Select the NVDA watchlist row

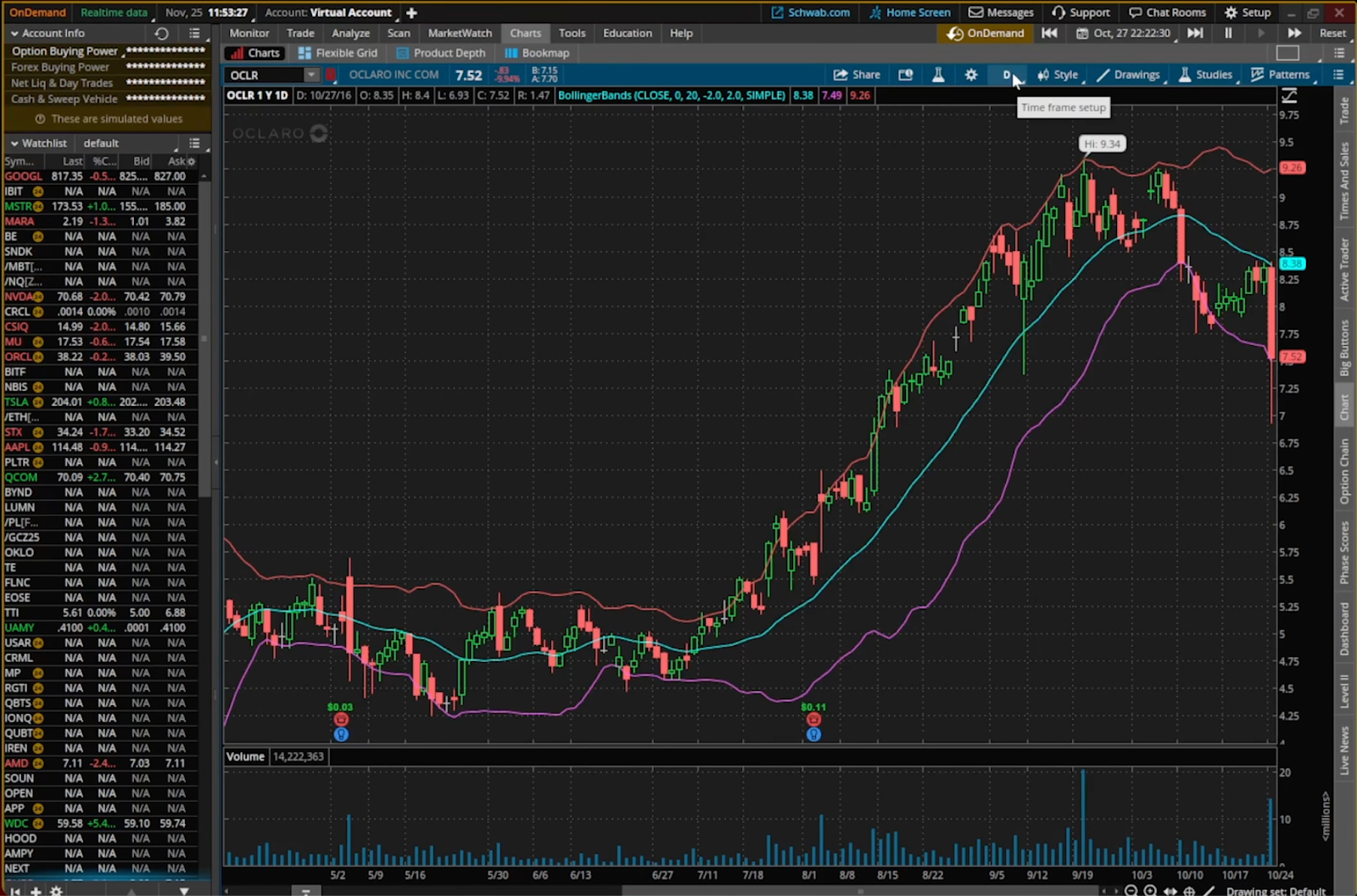coord(99,297)
